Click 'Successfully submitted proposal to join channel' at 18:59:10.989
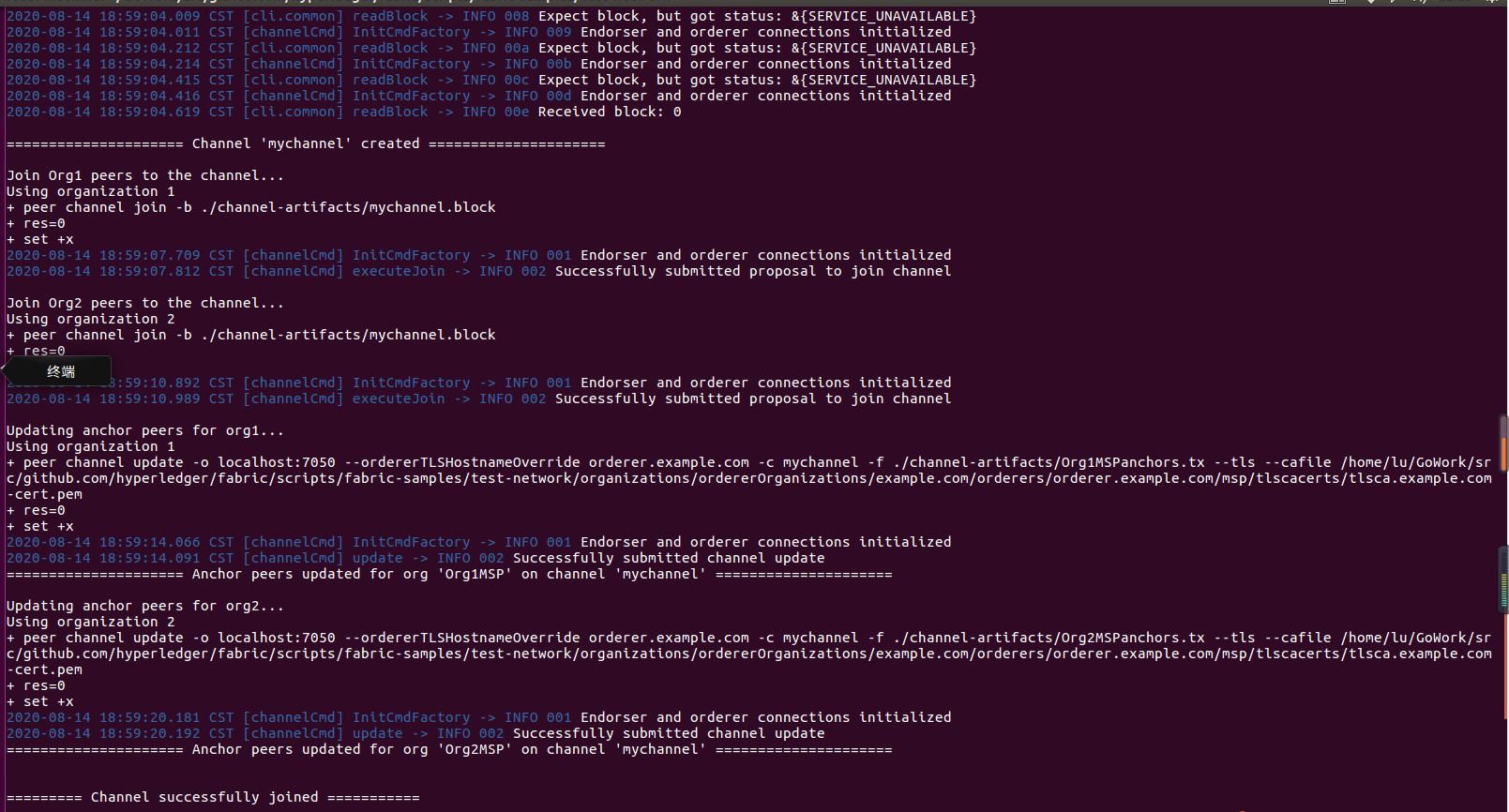This screenshot has width=1509, height=812. click(753, 398)
